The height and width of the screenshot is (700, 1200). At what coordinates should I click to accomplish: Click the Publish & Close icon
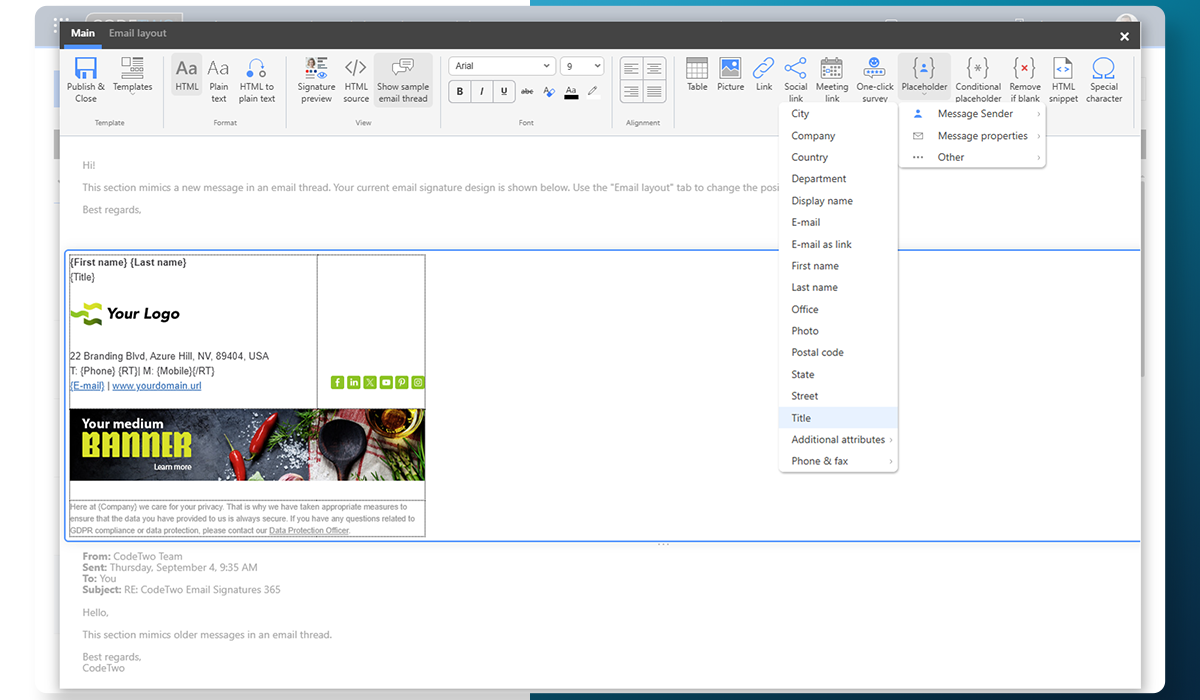point(86,79)
